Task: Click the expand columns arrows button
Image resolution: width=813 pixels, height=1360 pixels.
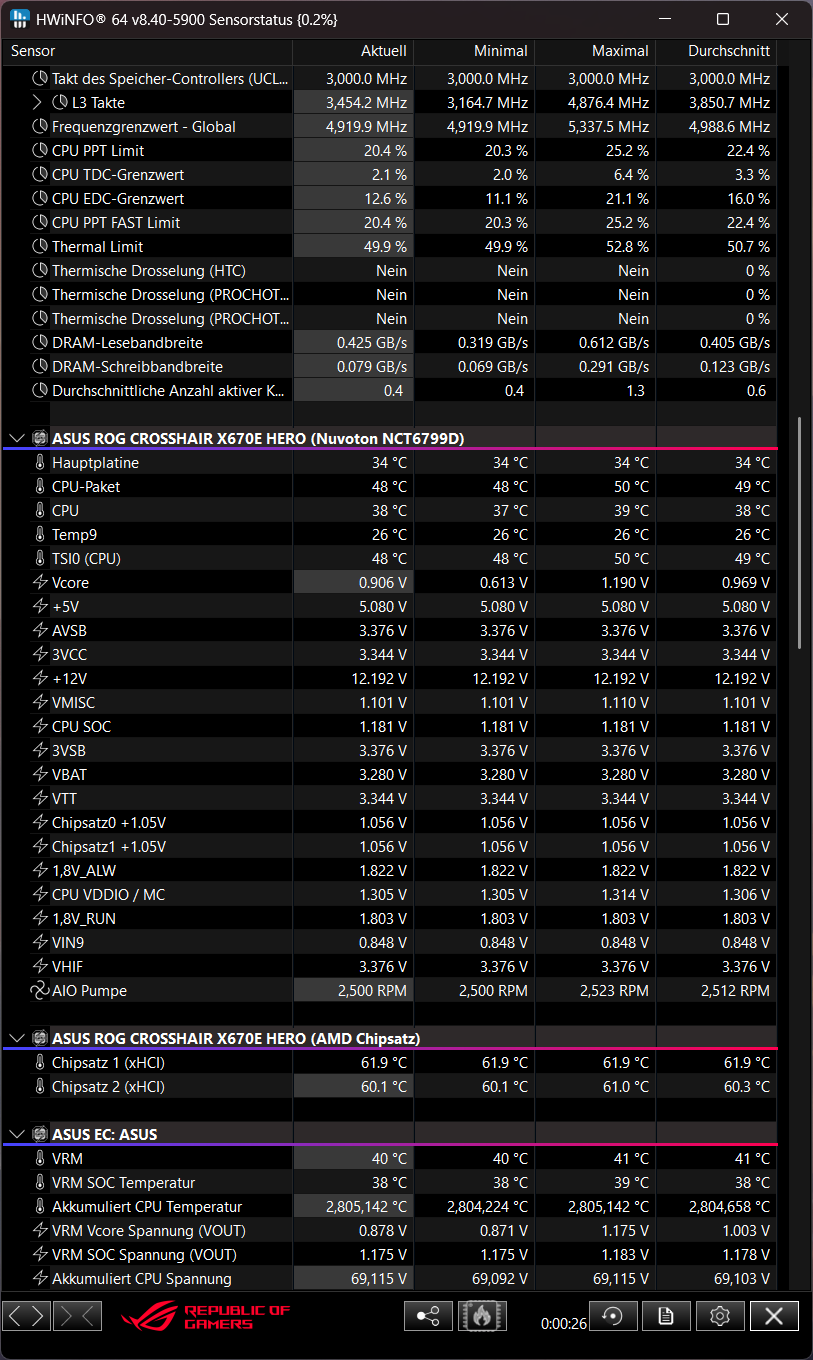Action: tap(27, 1316)
